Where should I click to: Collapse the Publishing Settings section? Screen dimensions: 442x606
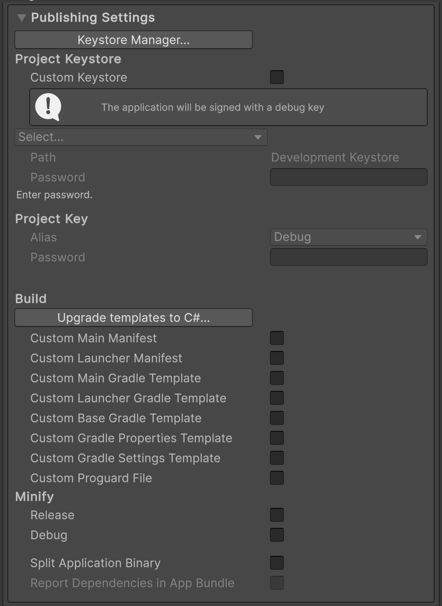click(22, 17)
